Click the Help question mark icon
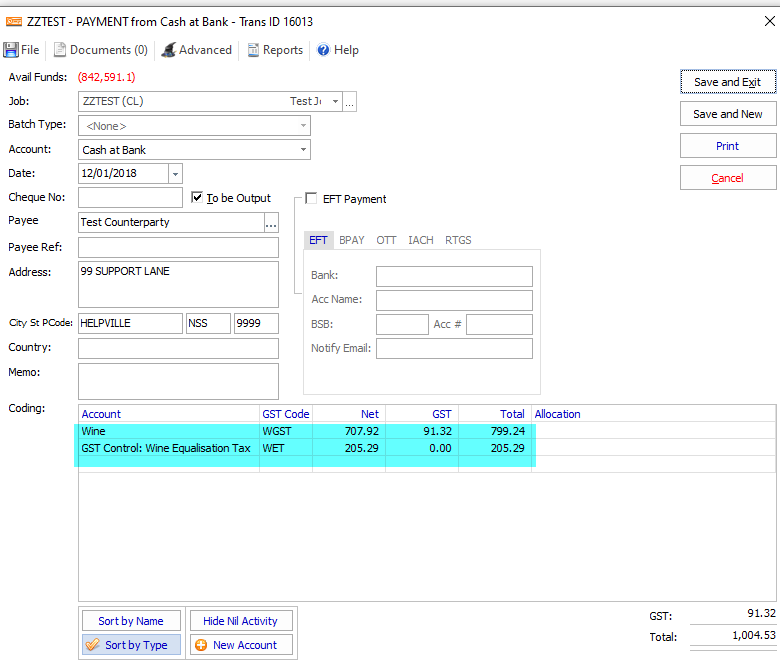This screenshot has height=660, width=780. point(324,50)
